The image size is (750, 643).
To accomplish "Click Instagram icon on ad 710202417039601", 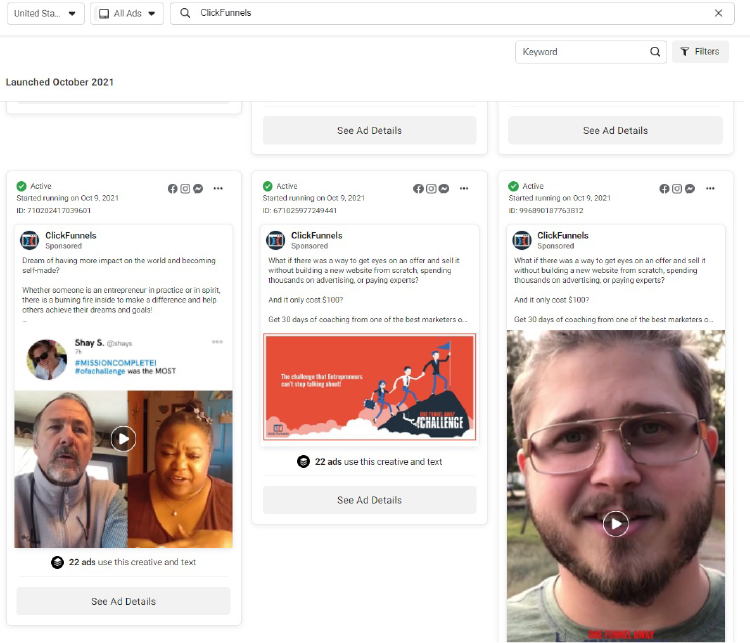I will pos(185,189).
